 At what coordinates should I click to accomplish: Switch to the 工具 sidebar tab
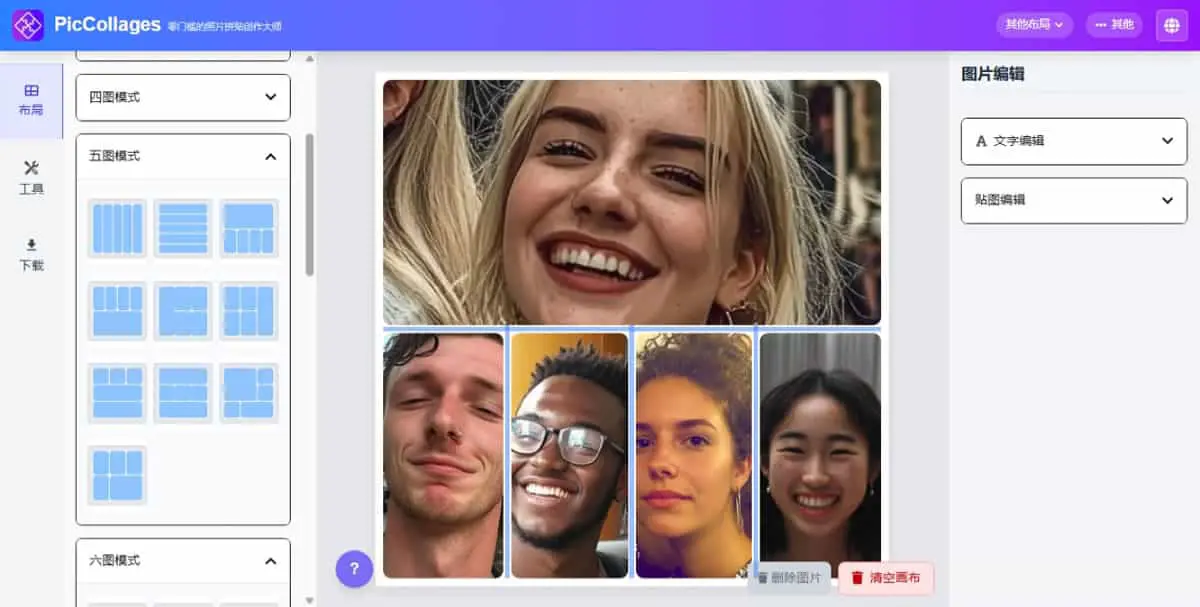coord(31,178)
